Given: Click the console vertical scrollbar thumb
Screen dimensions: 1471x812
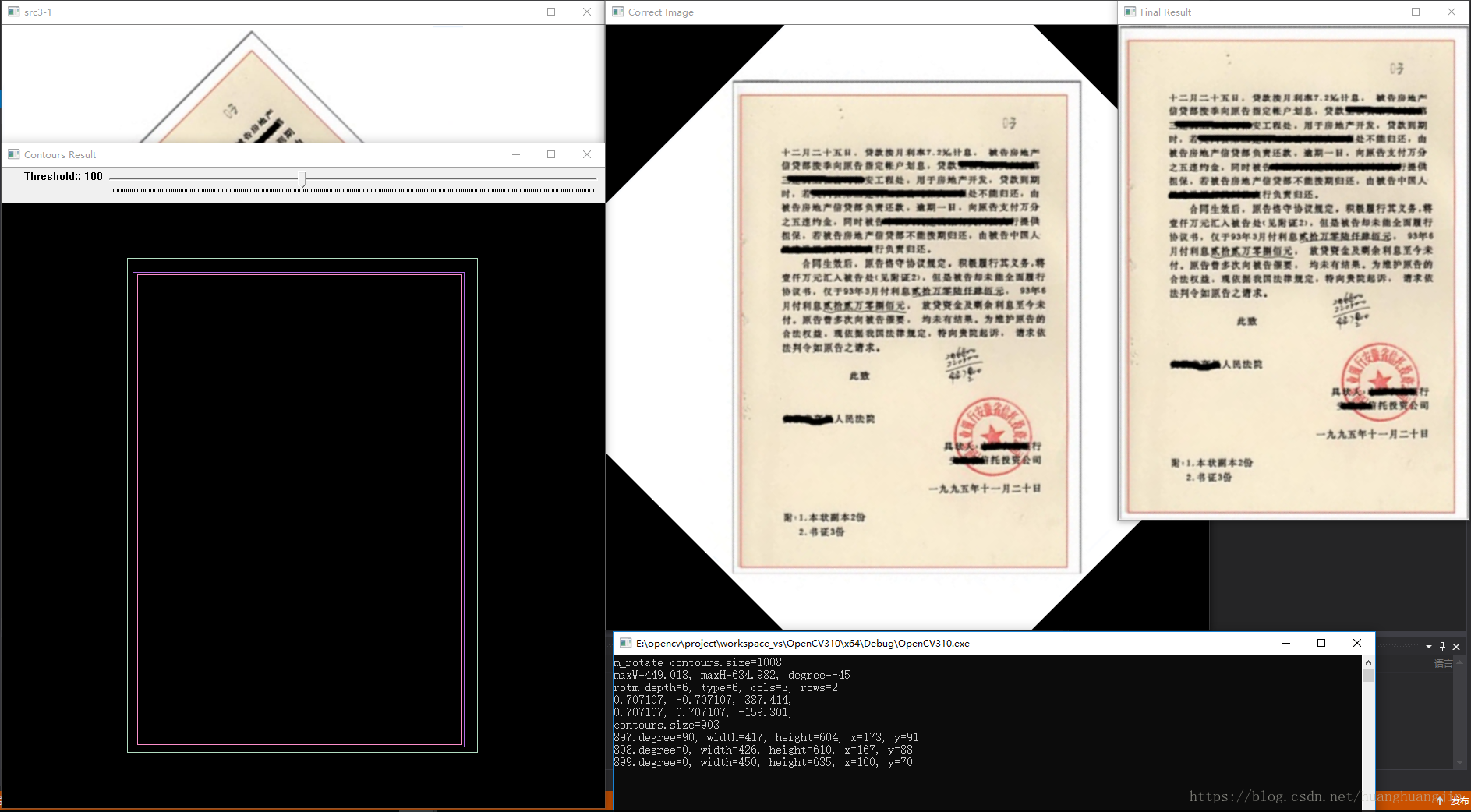Looking at the screenshot, I should pyautogui.click(x=1368, y=675).
